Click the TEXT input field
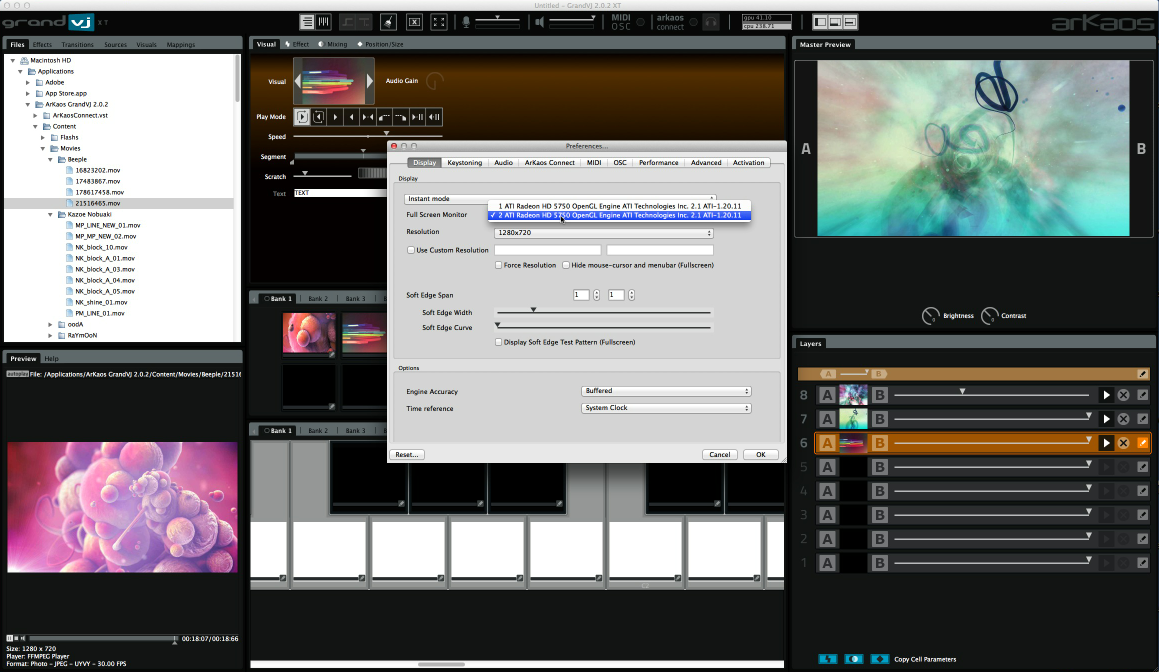Viewport: 1159px width, 672px height. [x=340, y=193]
